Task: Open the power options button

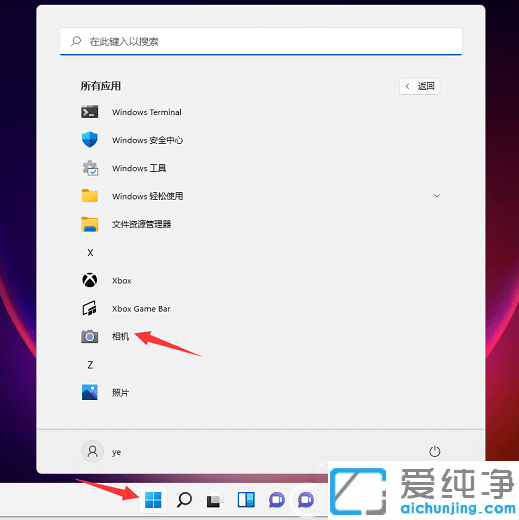Action: click(435, 451)
